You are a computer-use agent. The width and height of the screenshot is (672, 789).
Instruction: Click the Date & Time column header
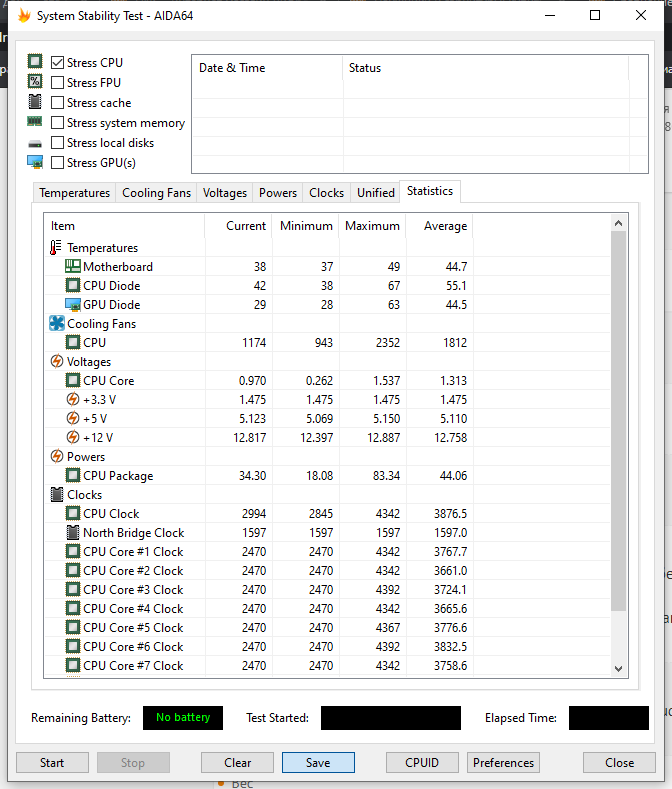click(267, 68)
